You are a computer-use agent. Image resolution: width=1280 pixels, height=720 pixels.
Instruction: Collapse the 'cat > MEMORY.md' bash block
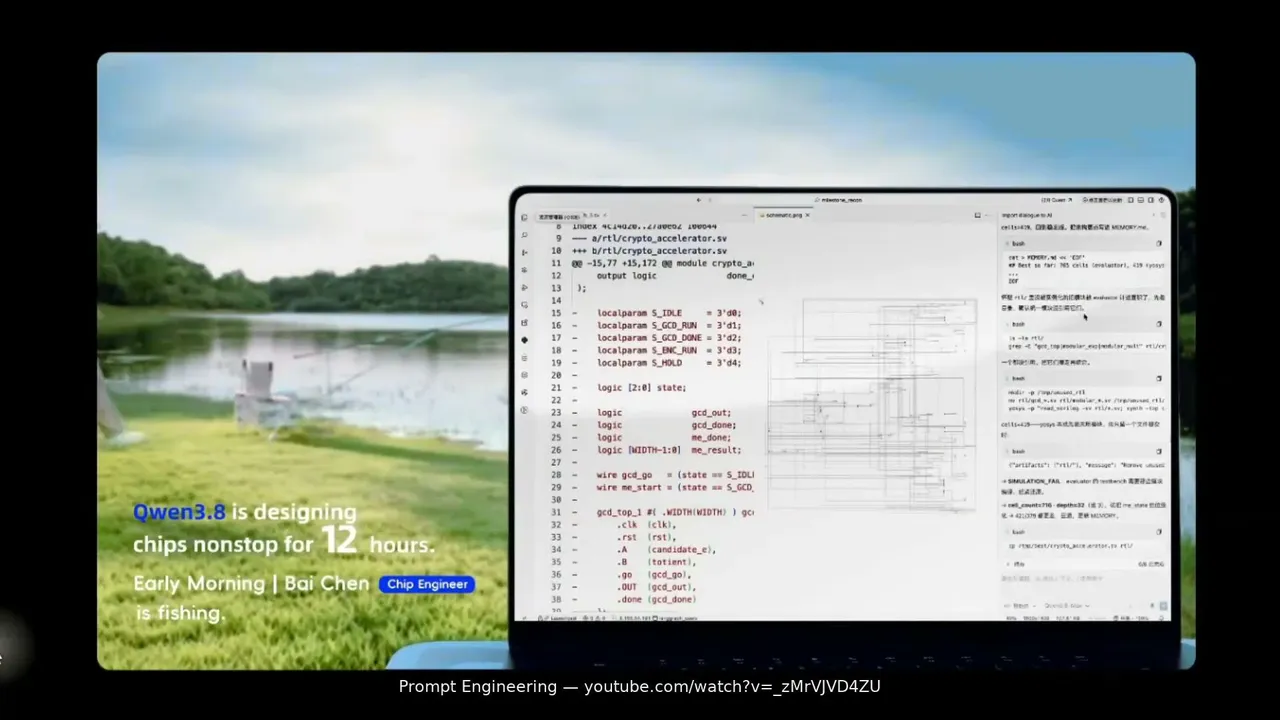1006,243
